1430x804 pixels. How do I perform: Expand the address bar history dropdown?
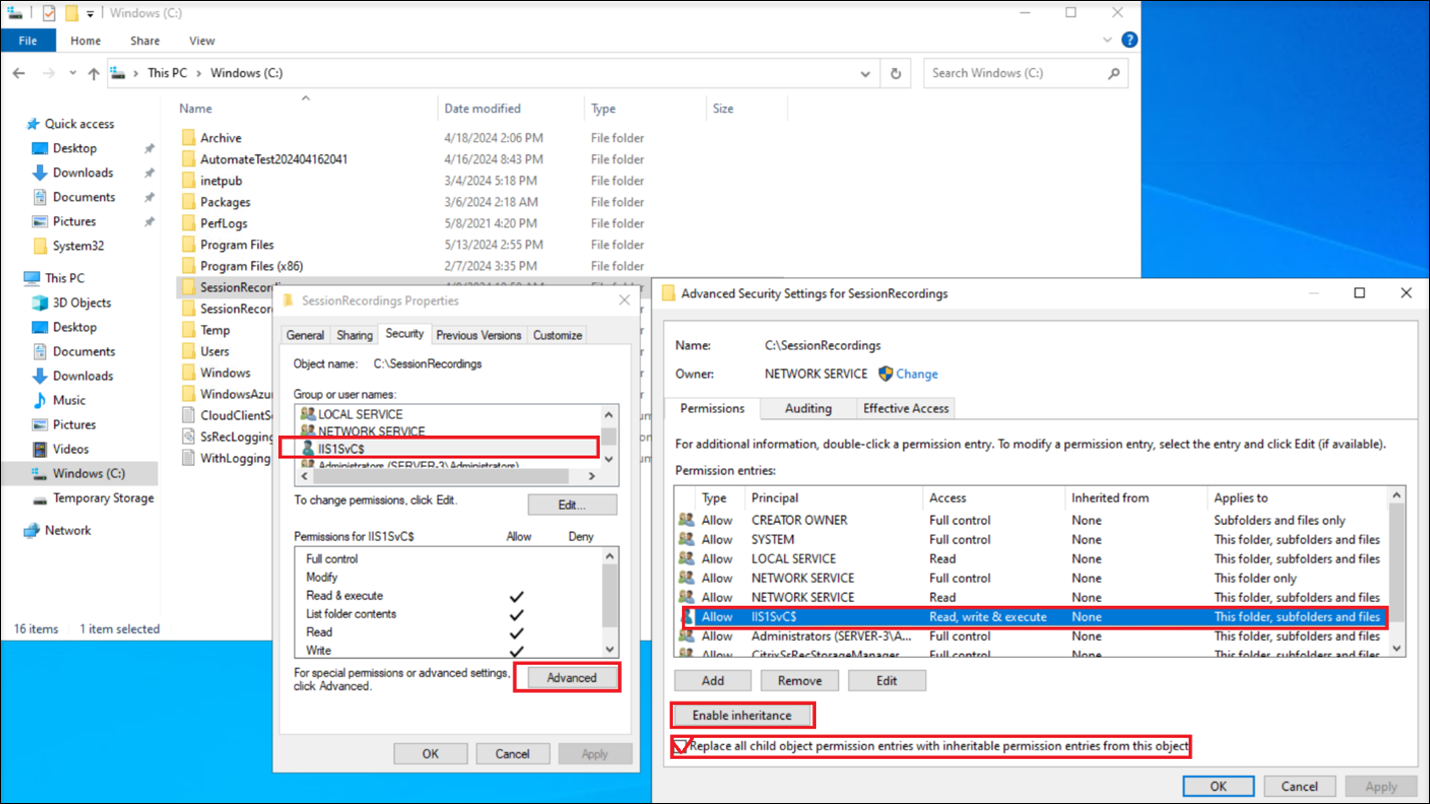tap(865, 73)
